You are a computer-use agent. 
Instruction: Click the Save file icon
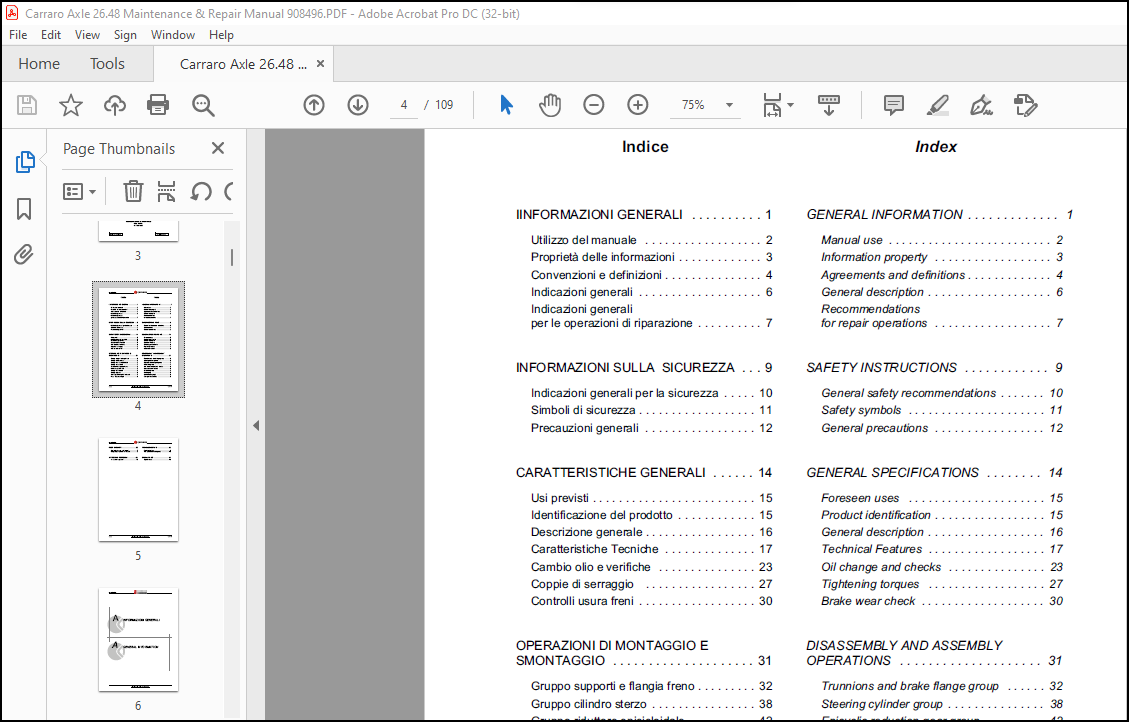pos(27,105)
